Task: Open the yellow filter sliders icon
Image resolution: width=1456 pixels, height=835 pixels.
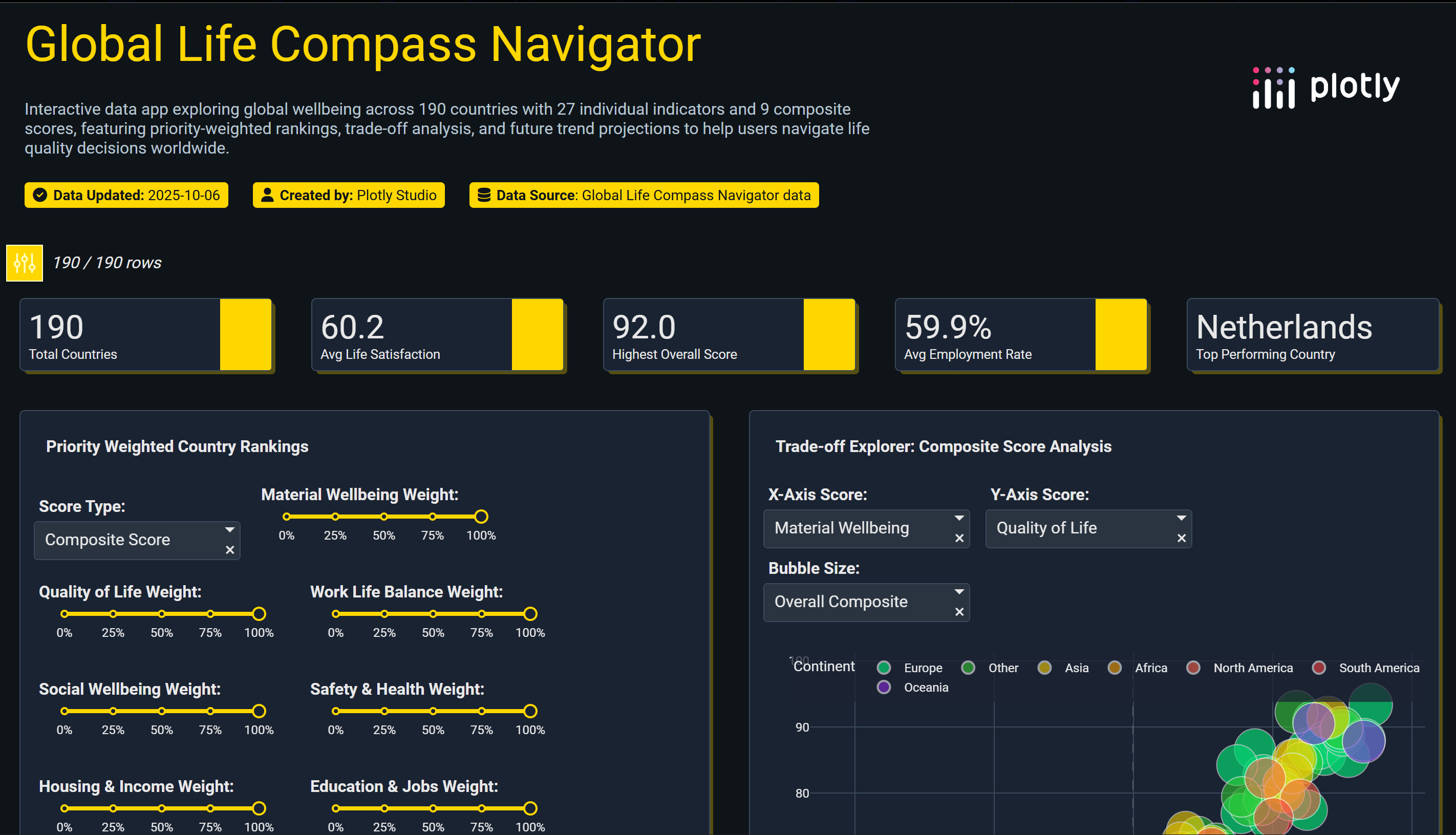Action: [x=24, y=263]
